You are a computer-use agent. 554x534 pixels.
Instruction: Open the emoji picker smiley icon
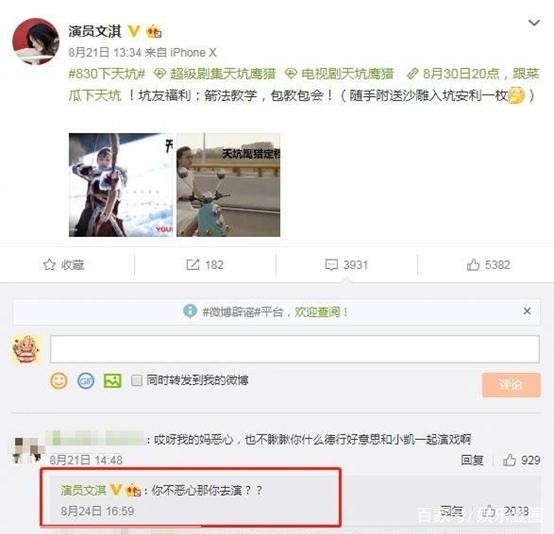point(59,381)
